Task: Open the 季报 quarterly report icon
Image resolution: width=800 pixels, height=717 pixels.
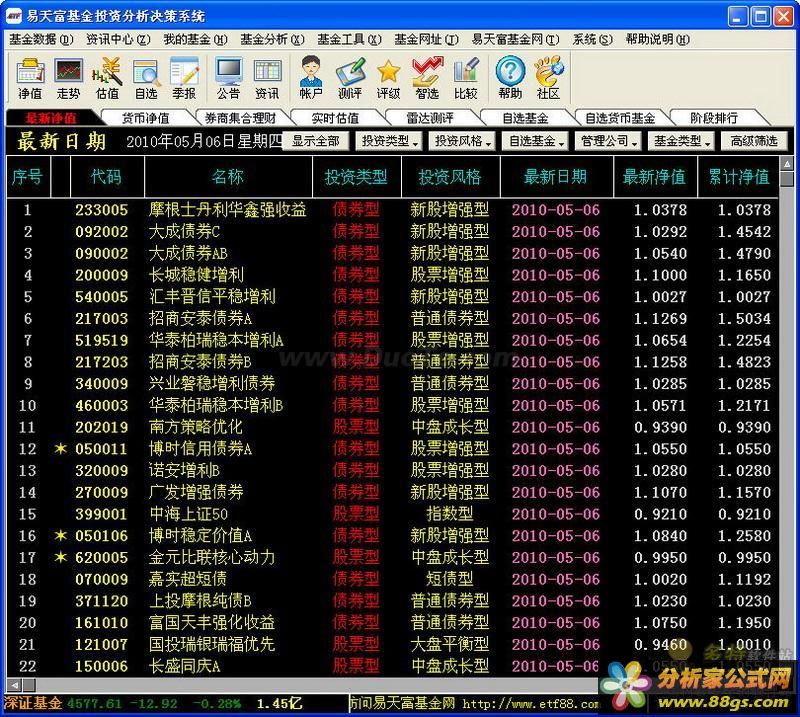Action: pos(184,78)
